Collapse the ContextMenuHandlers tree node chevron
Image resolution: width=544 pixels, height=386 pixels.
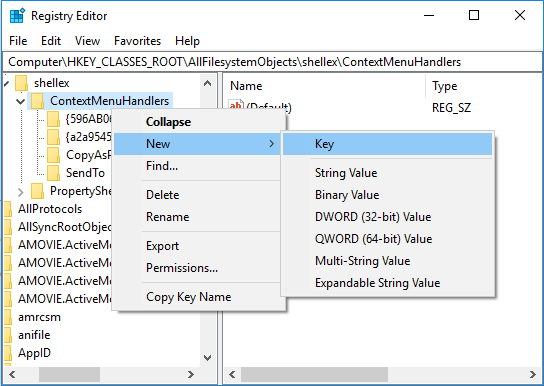pos(21,101)
